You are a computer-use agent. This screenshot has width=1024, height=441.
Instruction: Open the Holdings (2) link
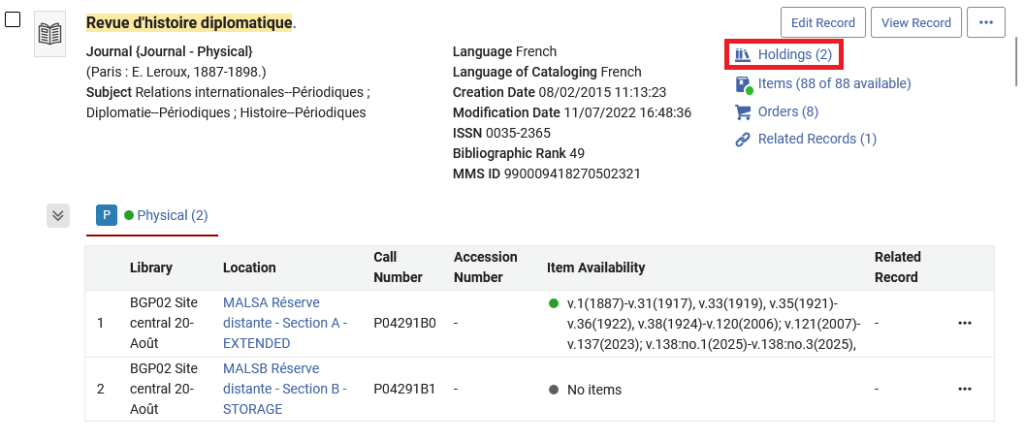point(794,54)
